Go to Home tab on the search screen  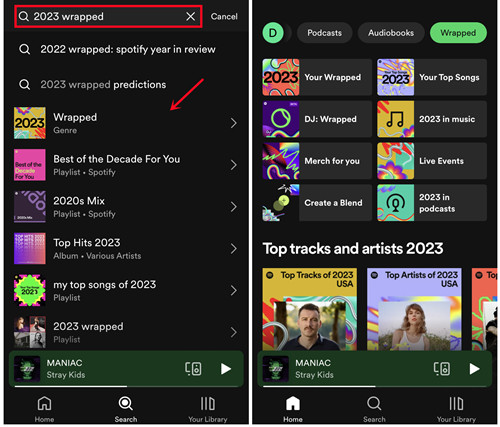click(44, 408)
